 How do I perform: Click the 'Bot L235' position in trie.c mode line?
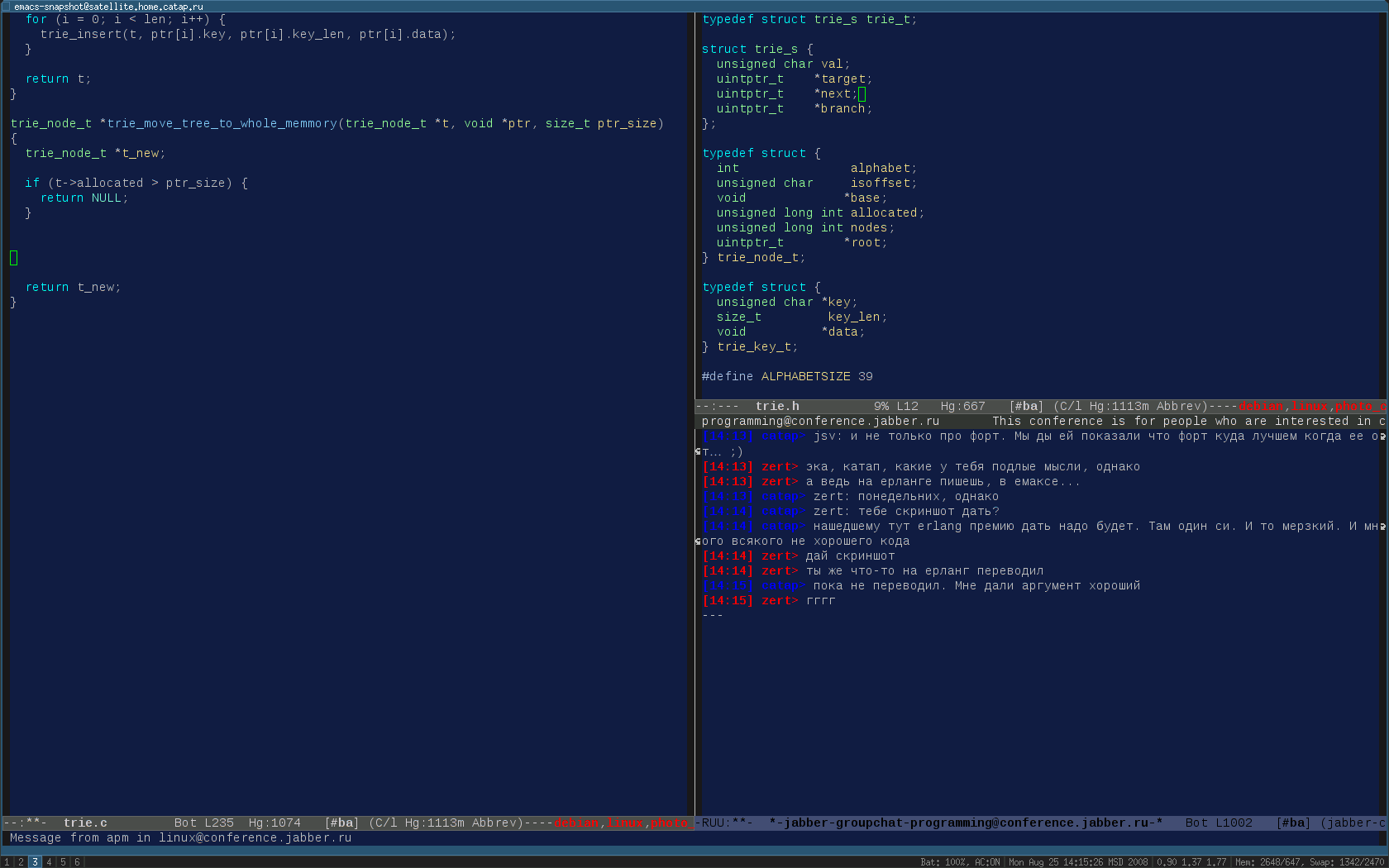click(x=204, y=823)
